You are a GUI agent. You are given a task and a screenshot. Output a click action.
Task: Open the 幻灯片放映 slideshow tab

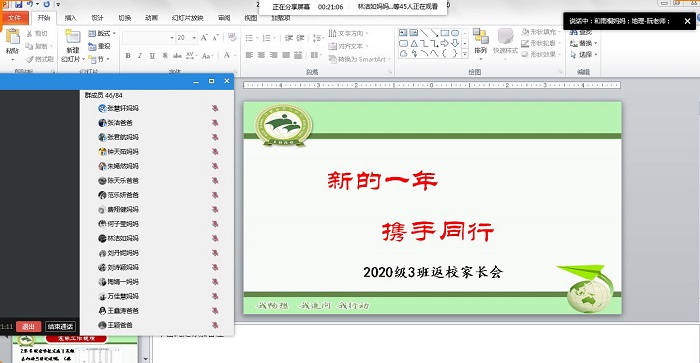[x=187, y=18]
